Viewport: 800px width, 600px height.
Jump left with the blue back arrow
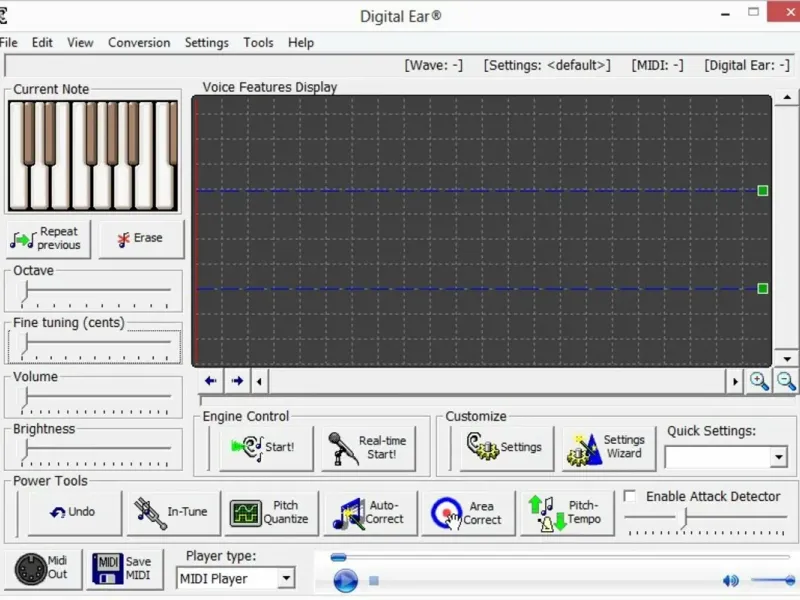pos(210,381)
